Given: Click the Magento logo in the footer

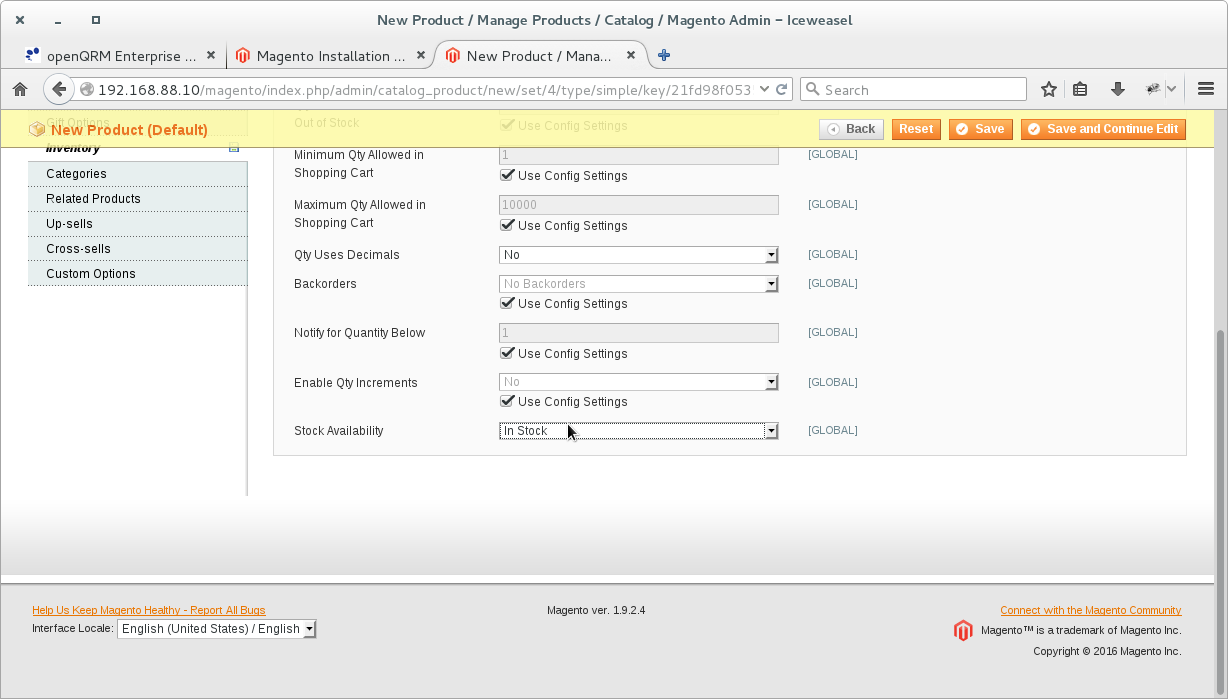Looking at the screenshot, I should pos(963,631).
